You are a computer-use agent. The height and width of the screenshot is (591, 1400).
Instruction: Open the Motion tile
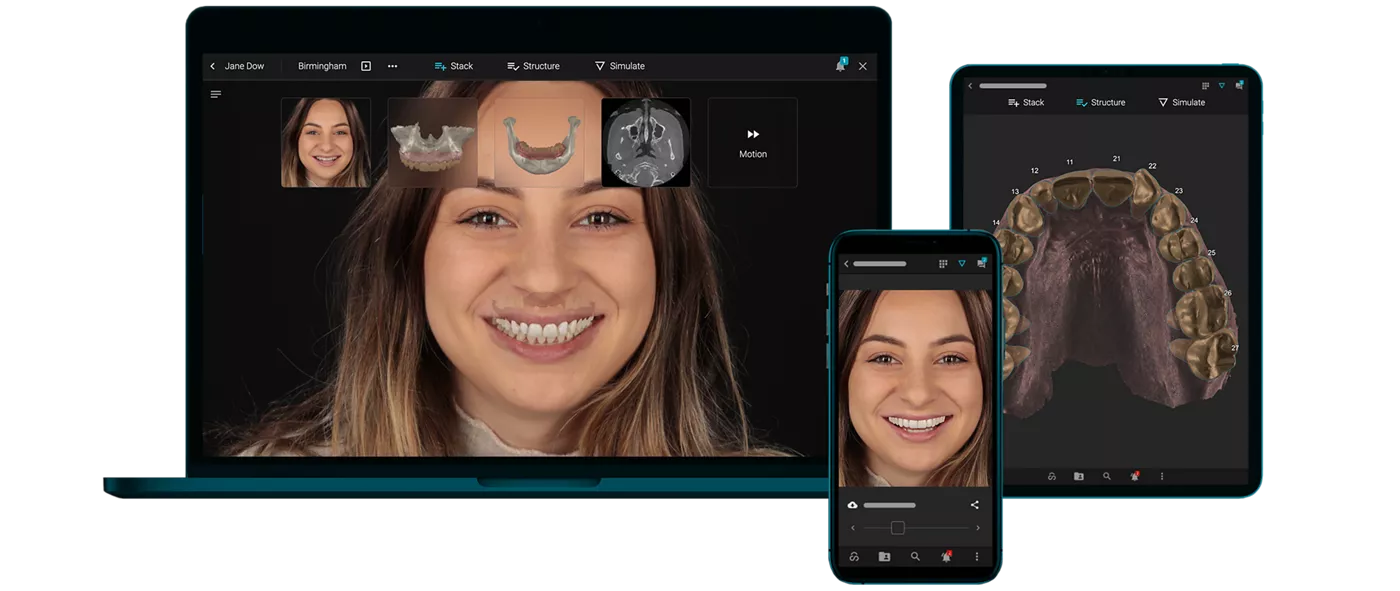pyautogui.click(x=753, y=142)
